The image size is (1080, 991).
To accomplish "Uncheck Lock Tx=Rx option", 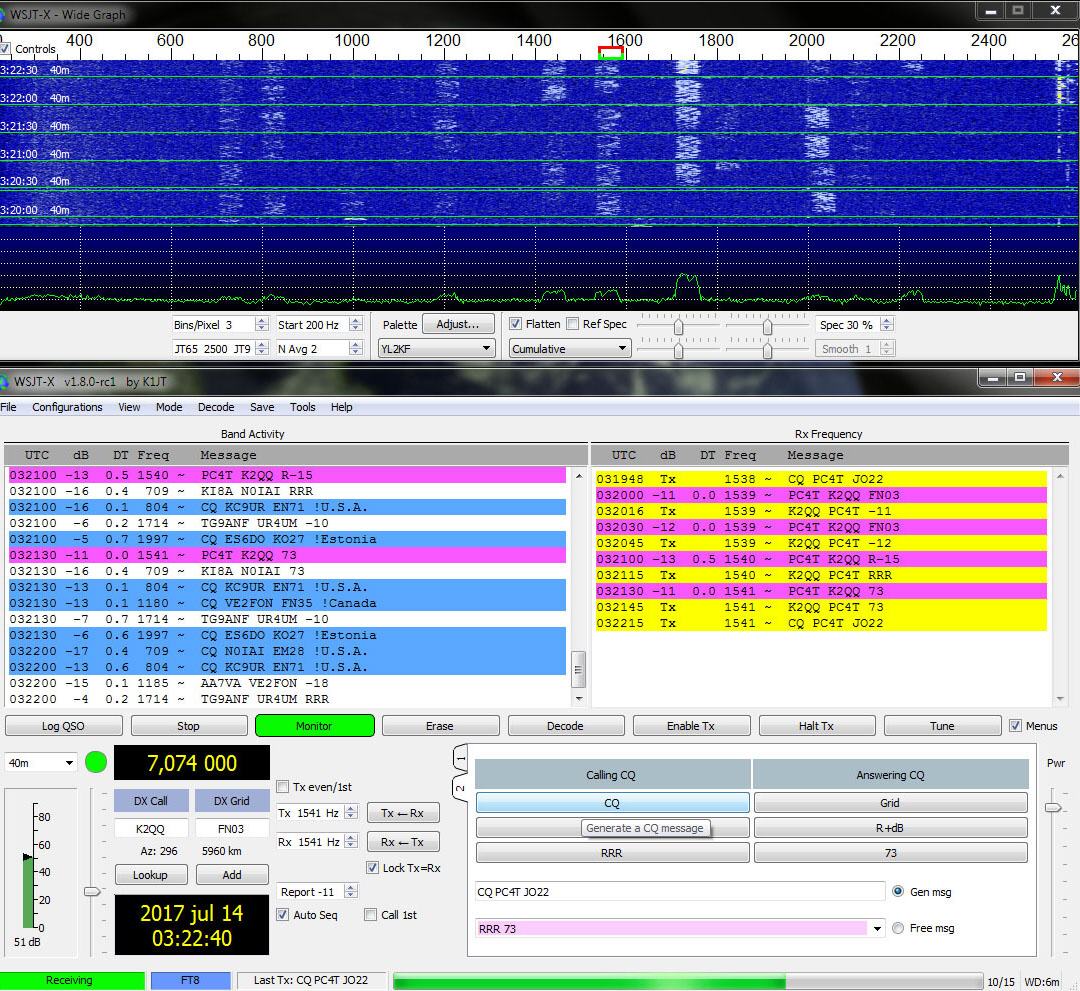I will pos(373,868).
